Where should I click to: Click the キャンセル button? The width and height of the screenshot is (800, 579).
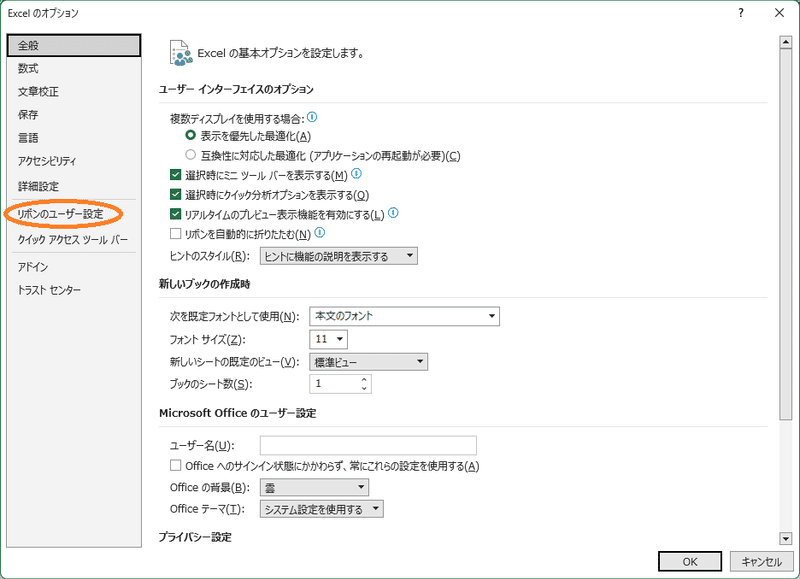(761, 562)
